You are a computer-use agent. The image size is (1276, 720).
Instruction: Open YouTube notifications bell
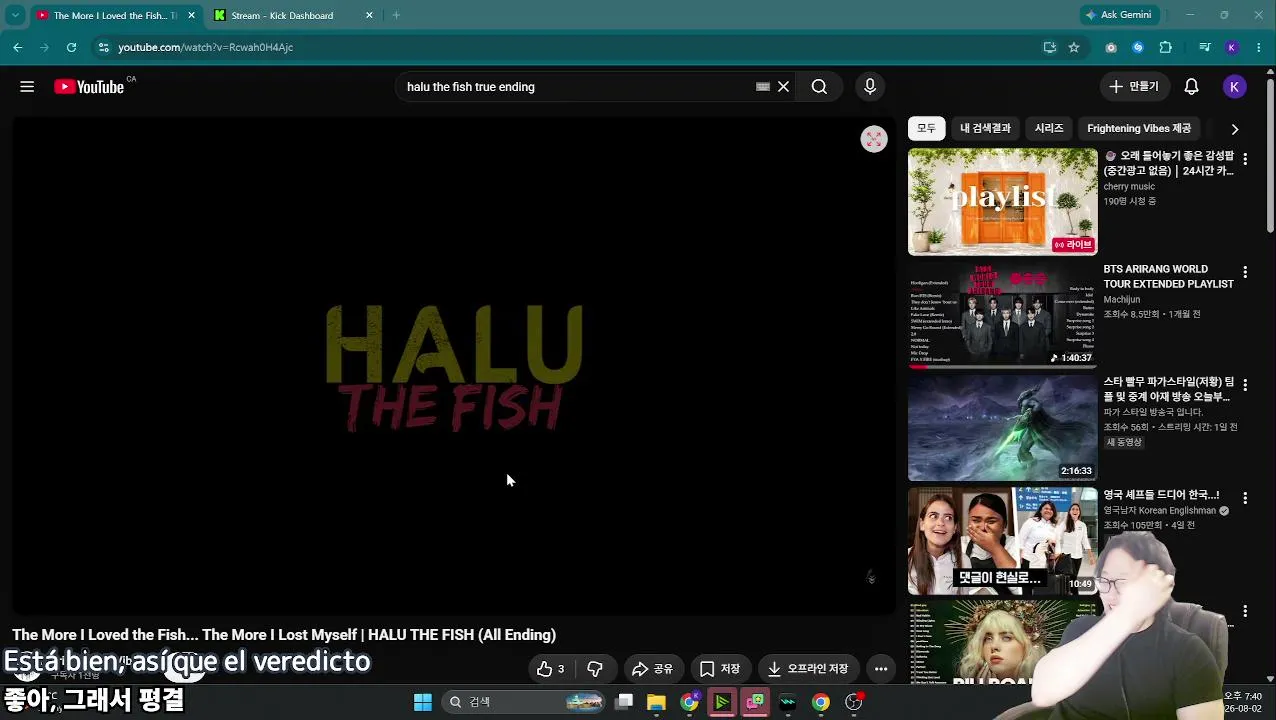pos(1191,87)
